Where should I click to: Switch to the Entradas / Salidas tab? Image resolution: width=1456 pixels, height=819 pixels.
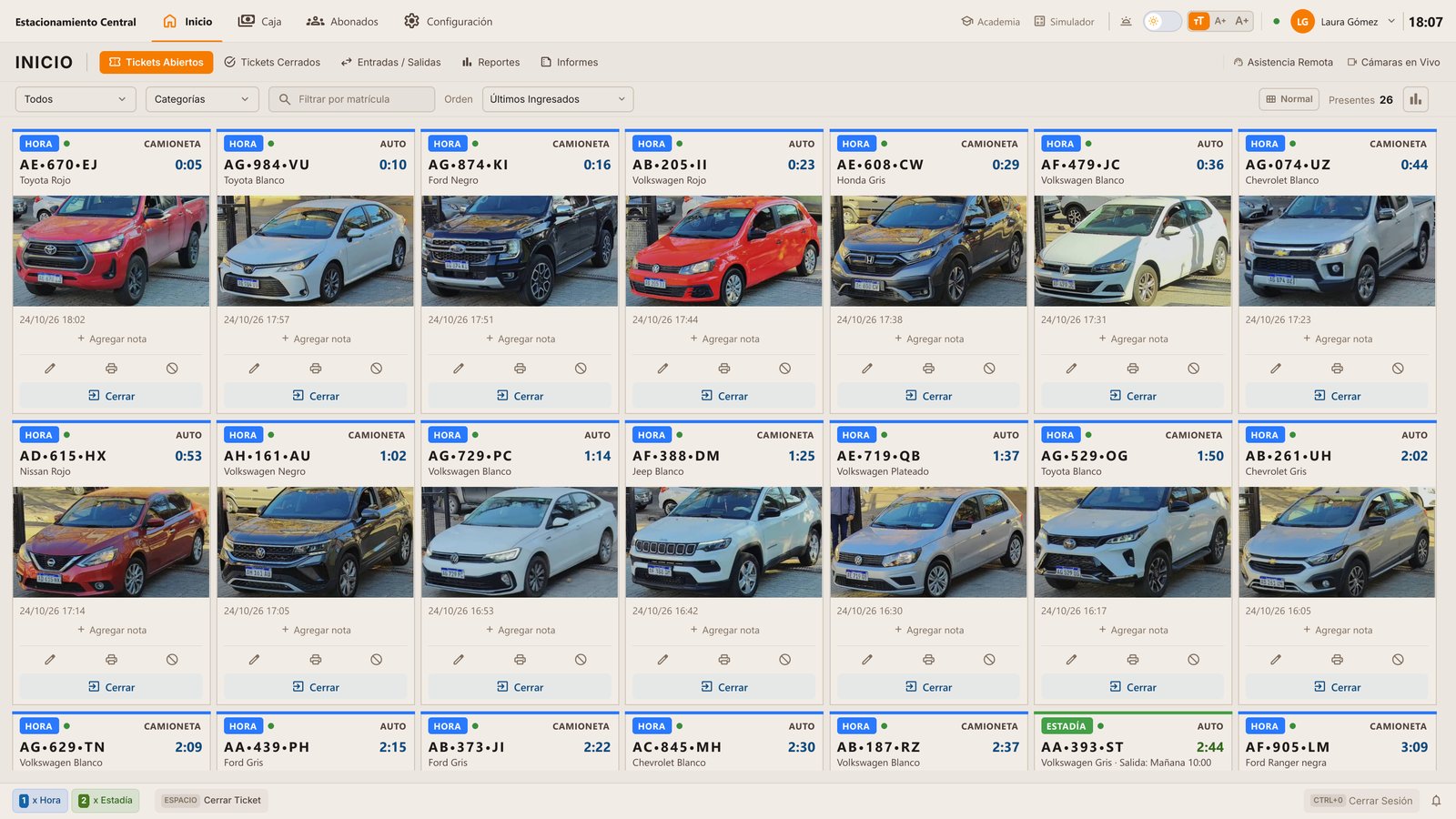click(x=390, y=63)
